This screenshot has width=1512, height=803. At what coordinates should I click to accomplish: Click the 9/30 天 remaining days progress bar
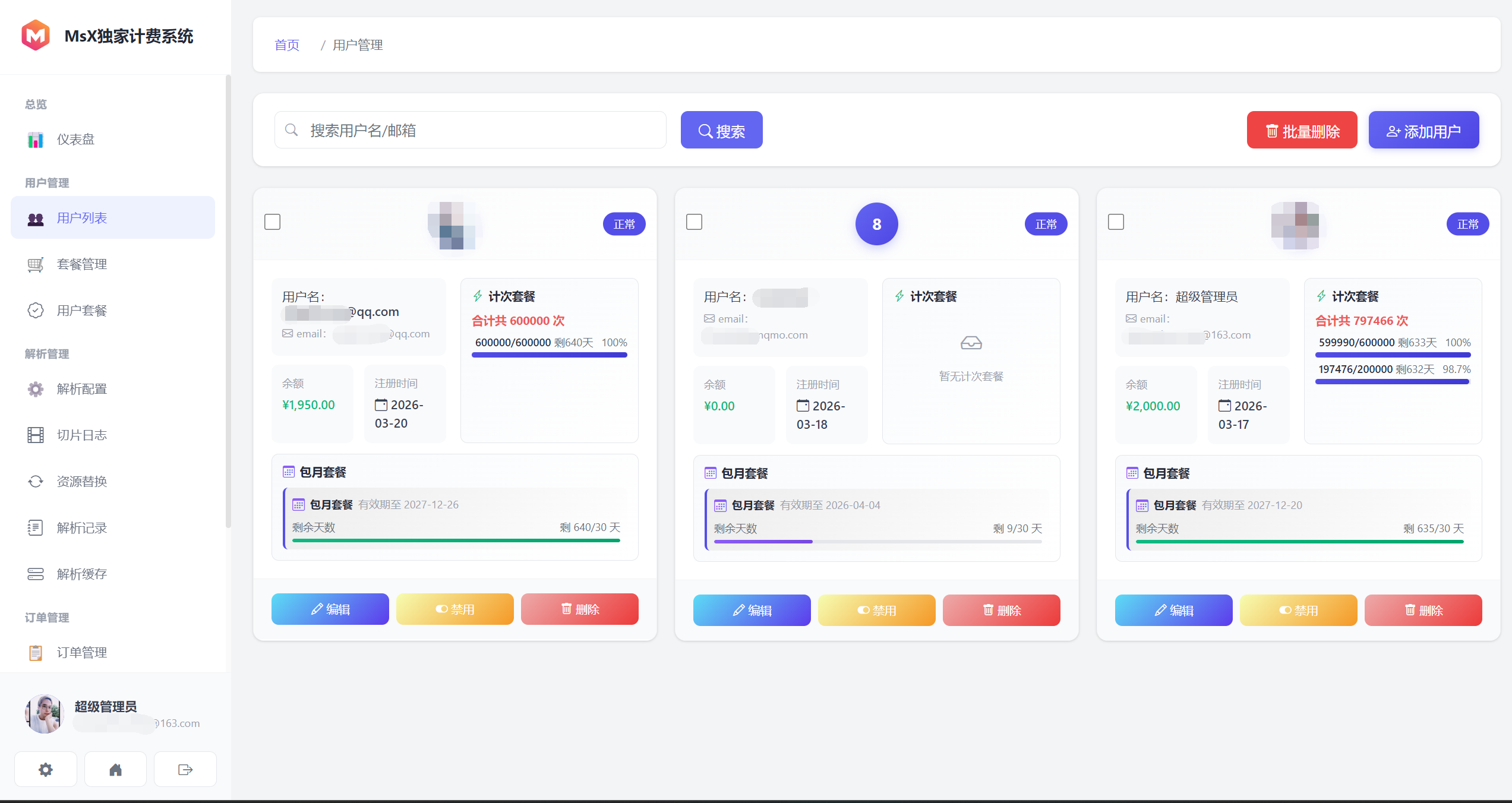click(877, 542)
